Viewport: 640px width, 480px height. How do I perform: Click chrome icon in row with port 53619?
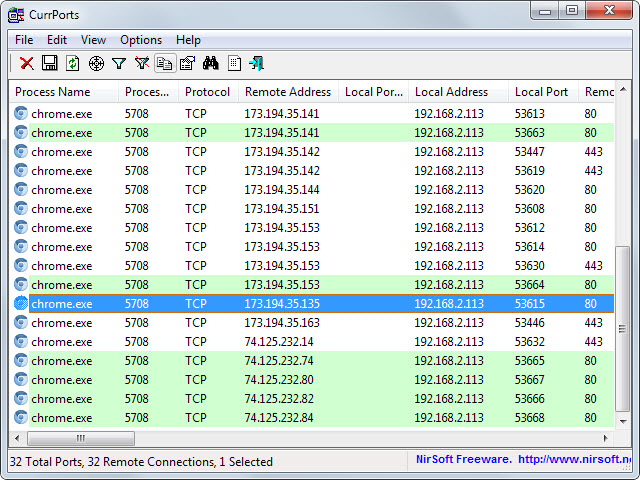click(x=21, y=170)
